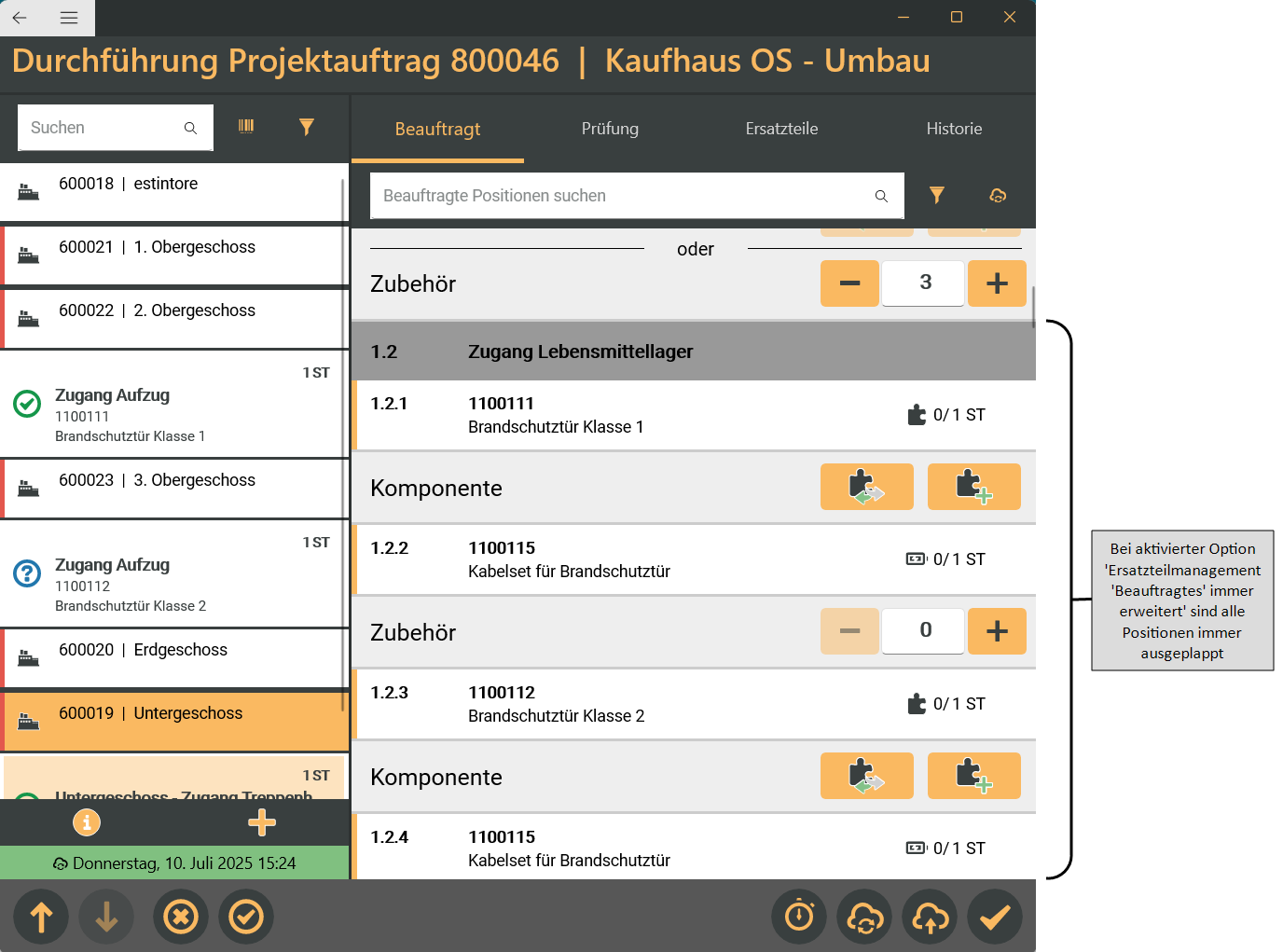Click the circled X cancel button

click(x=181, y=917)
